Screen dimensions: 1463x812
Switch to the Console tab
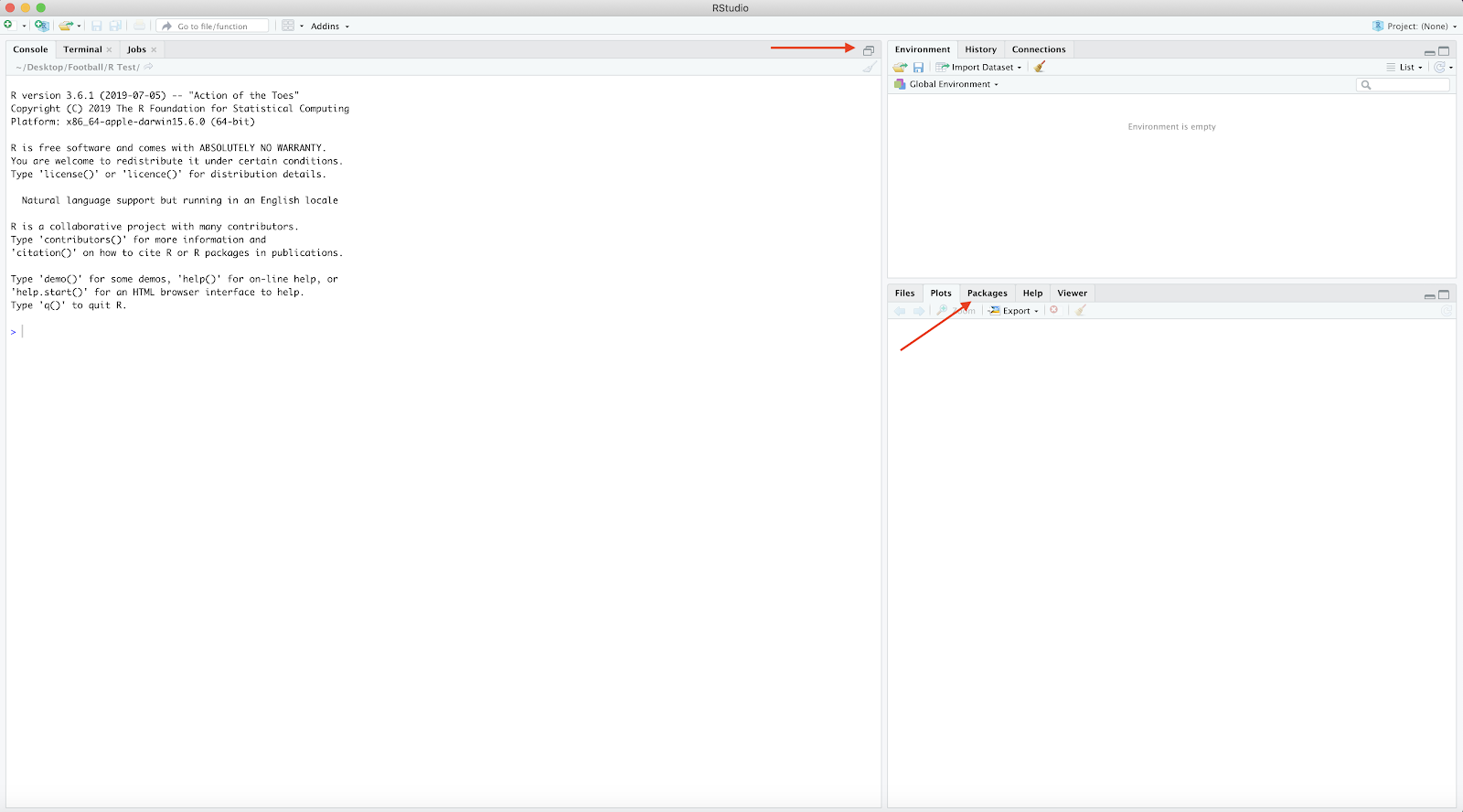30,49
